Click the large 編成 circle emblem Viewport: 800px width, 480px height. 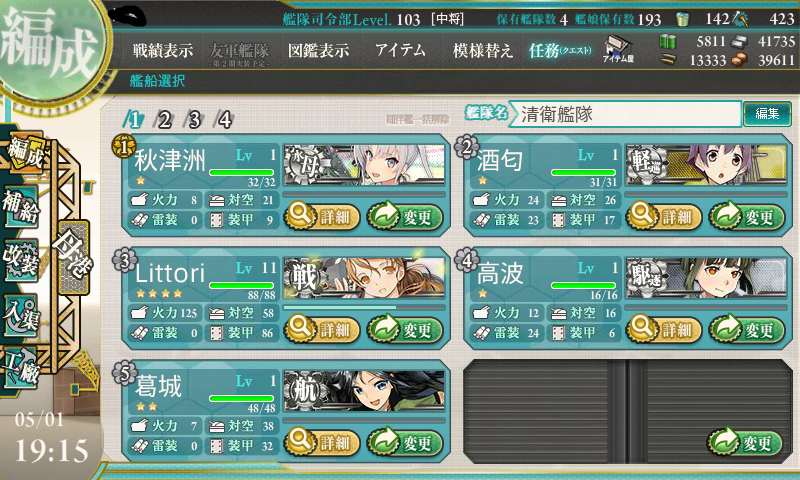(51, 48)
